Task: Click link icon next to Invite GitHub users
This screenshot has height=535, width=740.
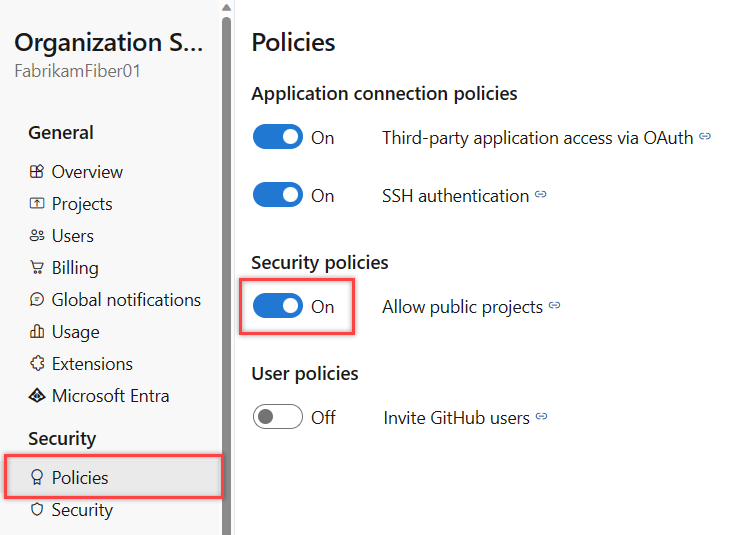Action: click(x=541, y=418)
